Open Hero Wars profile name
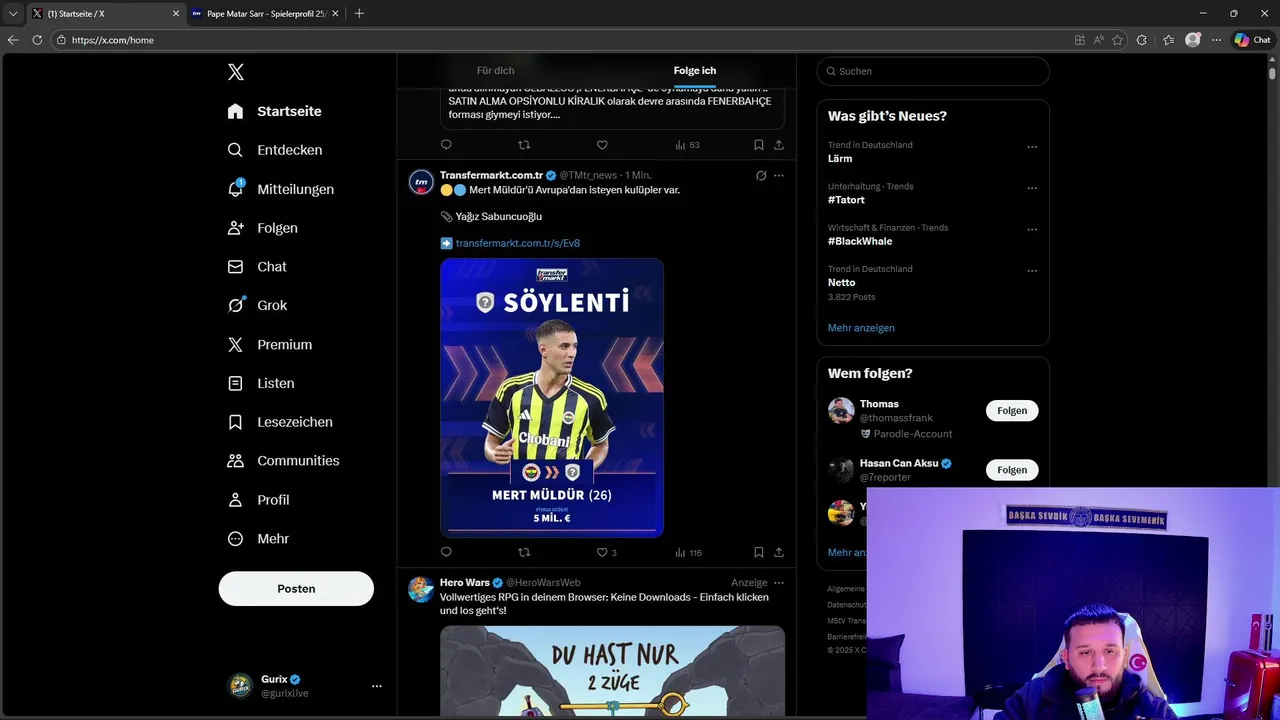1280x720 pixels. [464, 582]
